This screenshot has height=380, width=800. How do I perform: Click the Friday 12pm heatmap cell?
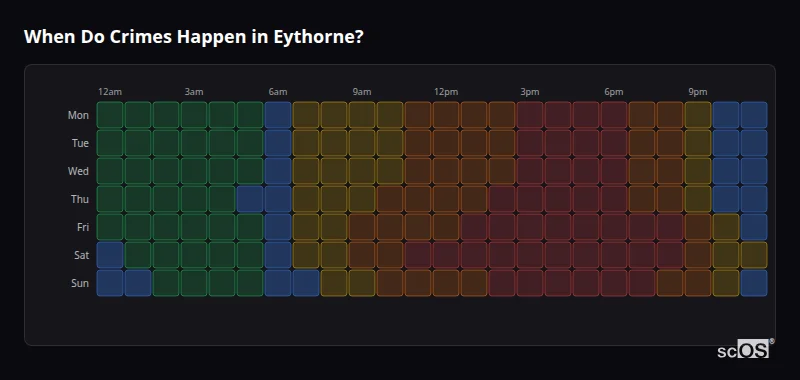coord(446,227)
